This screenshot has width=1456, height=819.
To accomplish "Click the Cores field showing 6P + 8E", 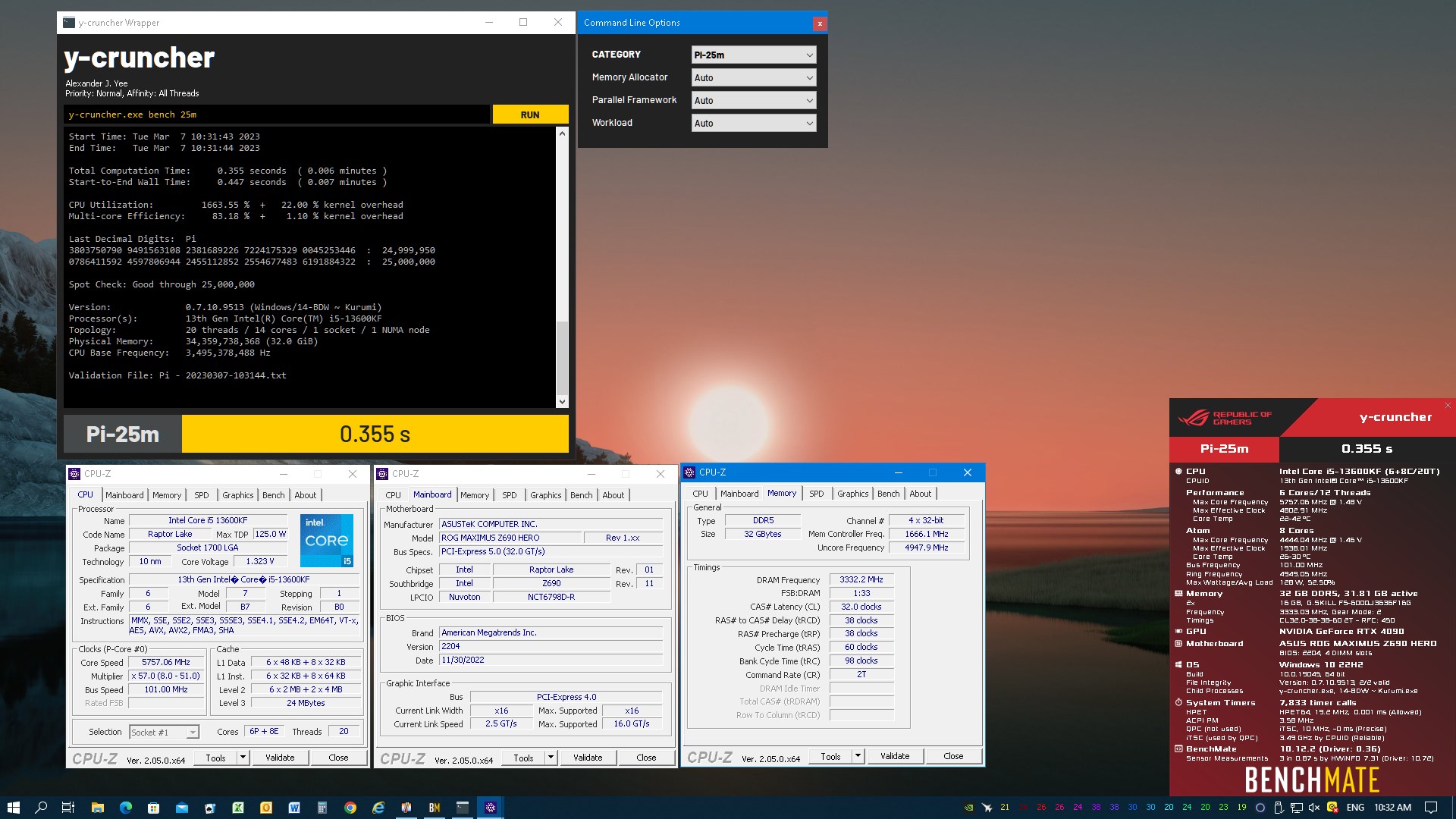I will 264,732.
